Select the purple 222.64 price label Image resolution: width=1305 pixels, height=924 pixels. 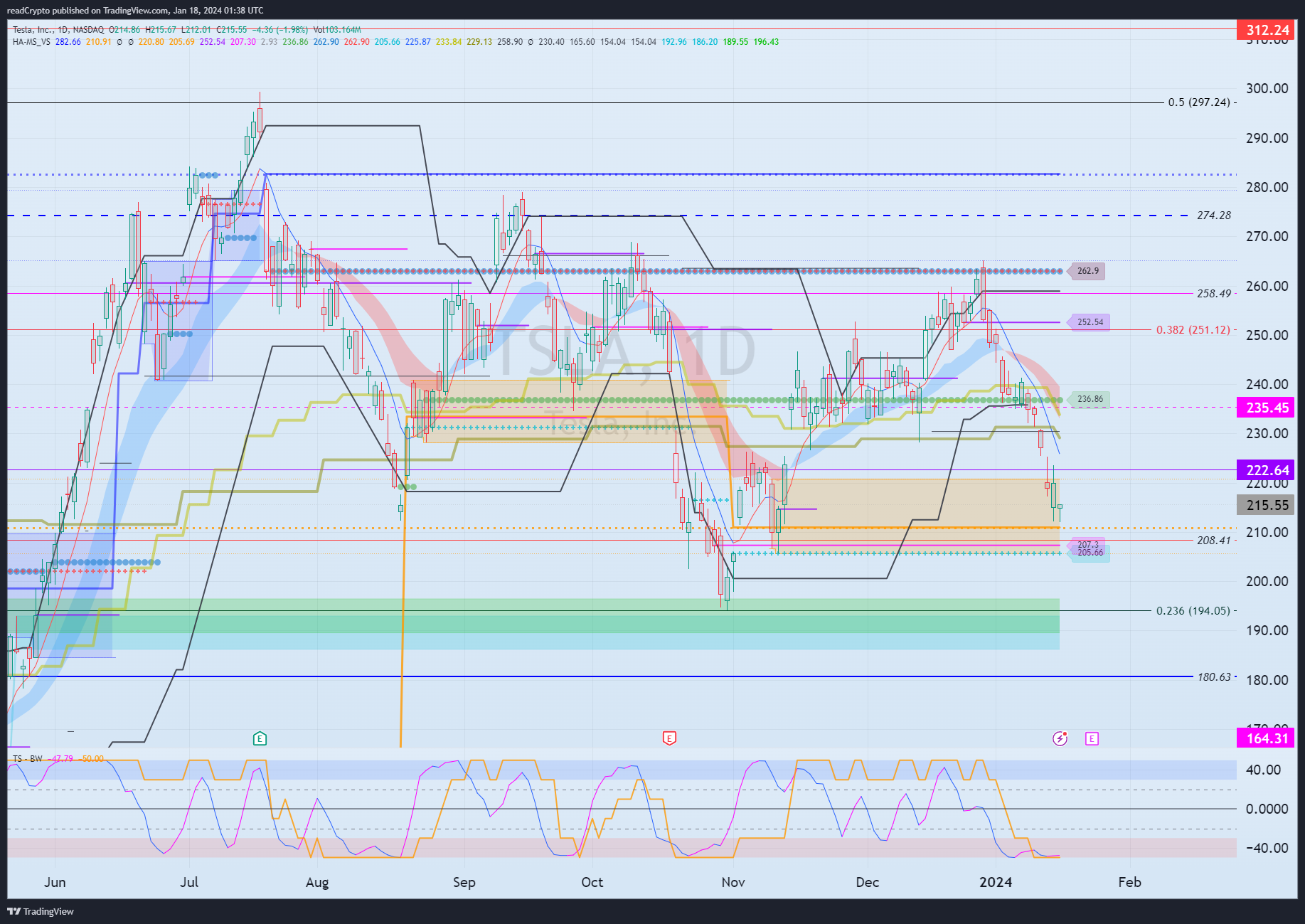tap(1267, 470)
